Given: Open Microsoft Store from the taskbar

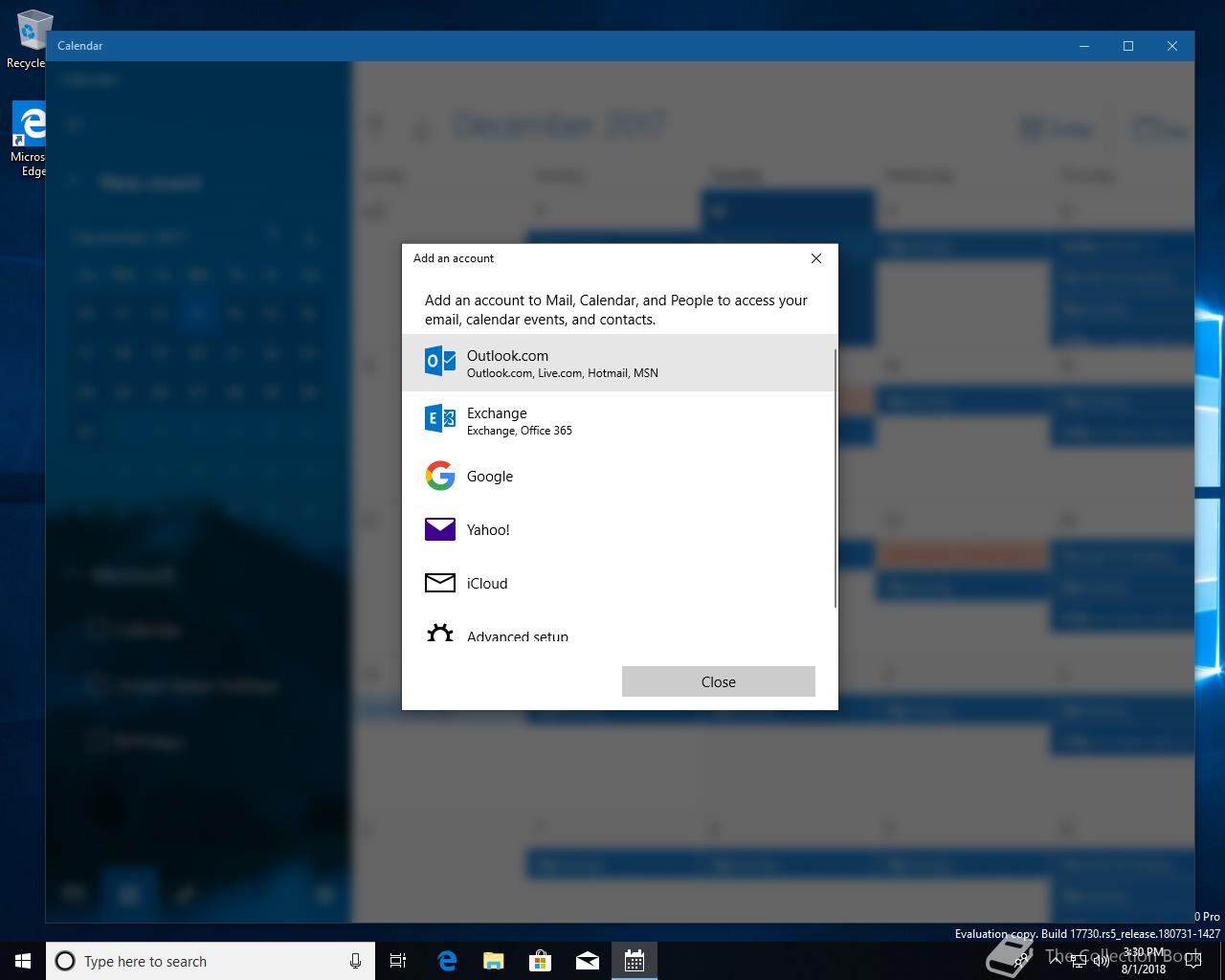Looking at the screenshot, I should pyautogui.click(x=540, y=961).
